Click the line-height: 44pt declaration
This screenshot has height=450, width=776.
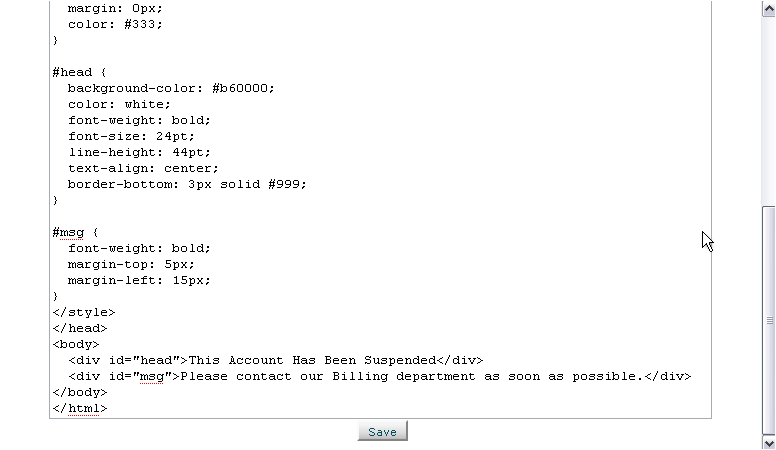click(139, 152)
